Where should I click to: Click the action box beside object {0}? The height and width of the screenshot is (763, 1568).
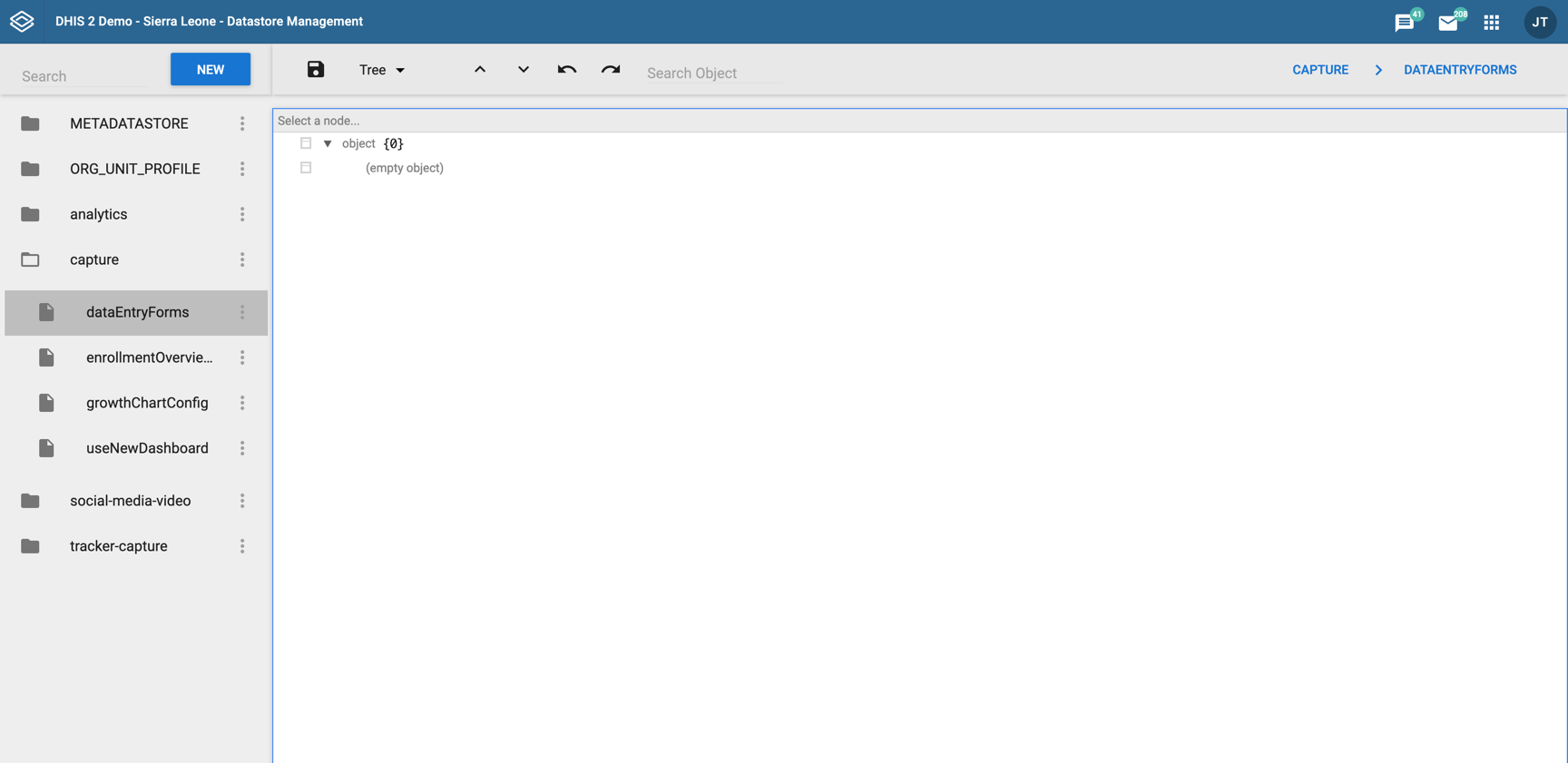click(306, 143)
